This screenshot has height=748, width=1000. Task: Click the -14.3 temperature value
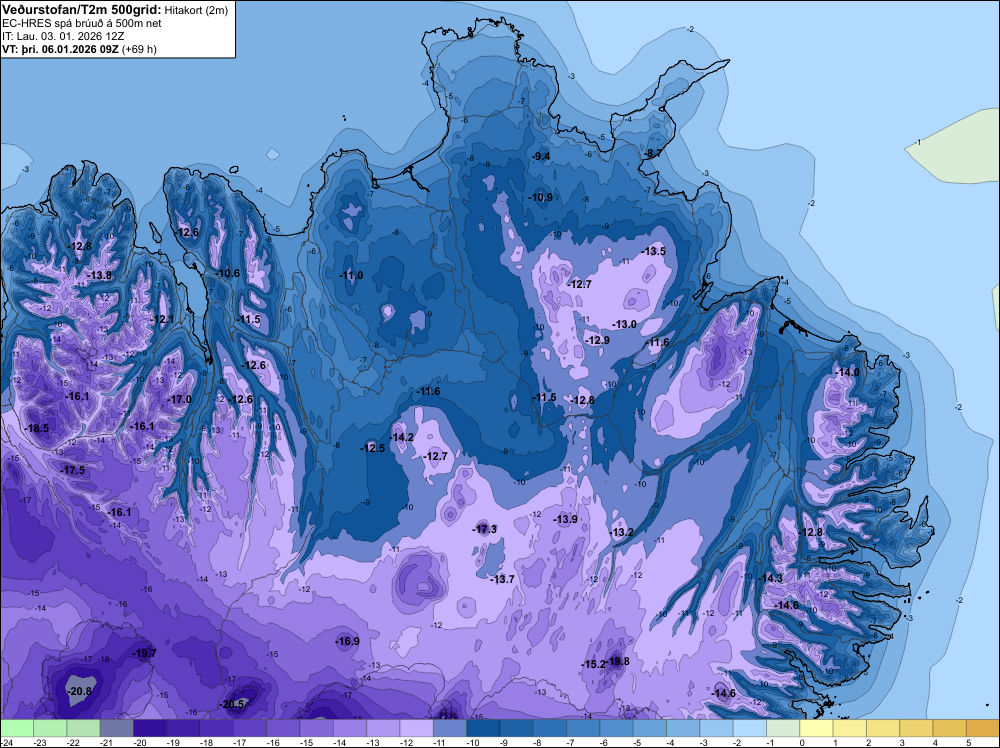tap(770, 578)
